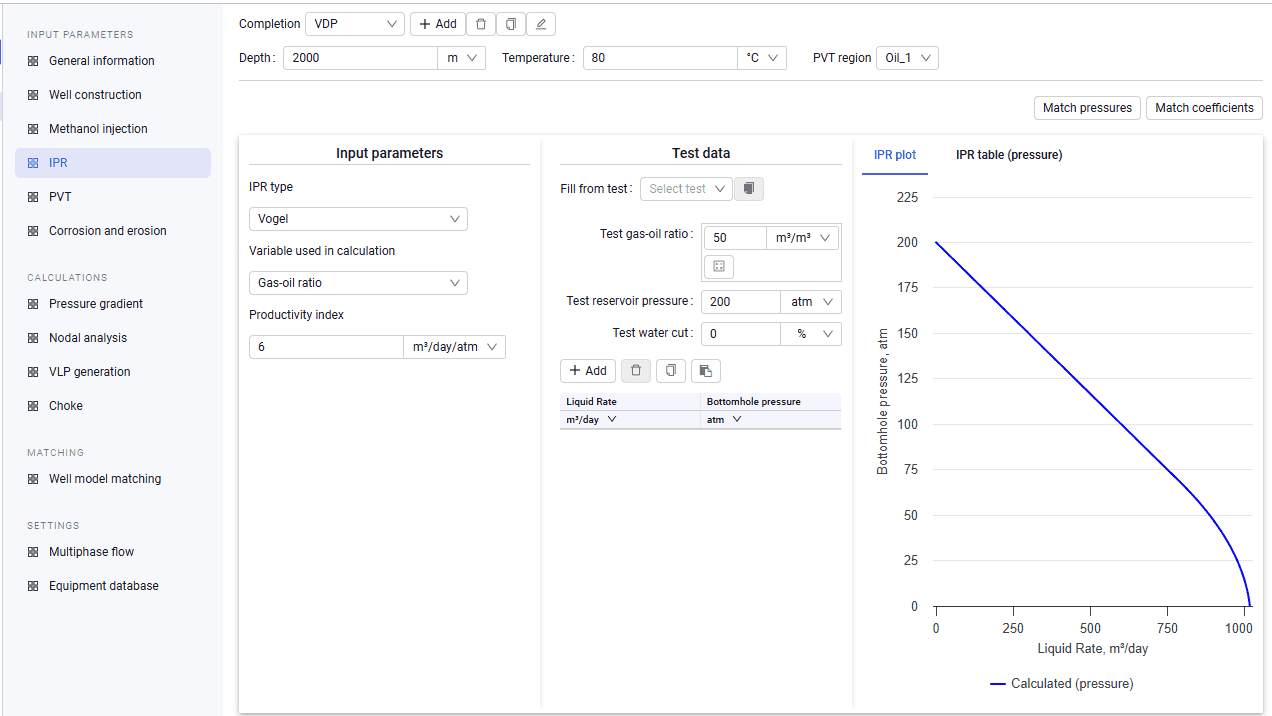Click the grid icon next to Equipment database
This screenshot has height=716, width=1272.
tap(33, 586)
